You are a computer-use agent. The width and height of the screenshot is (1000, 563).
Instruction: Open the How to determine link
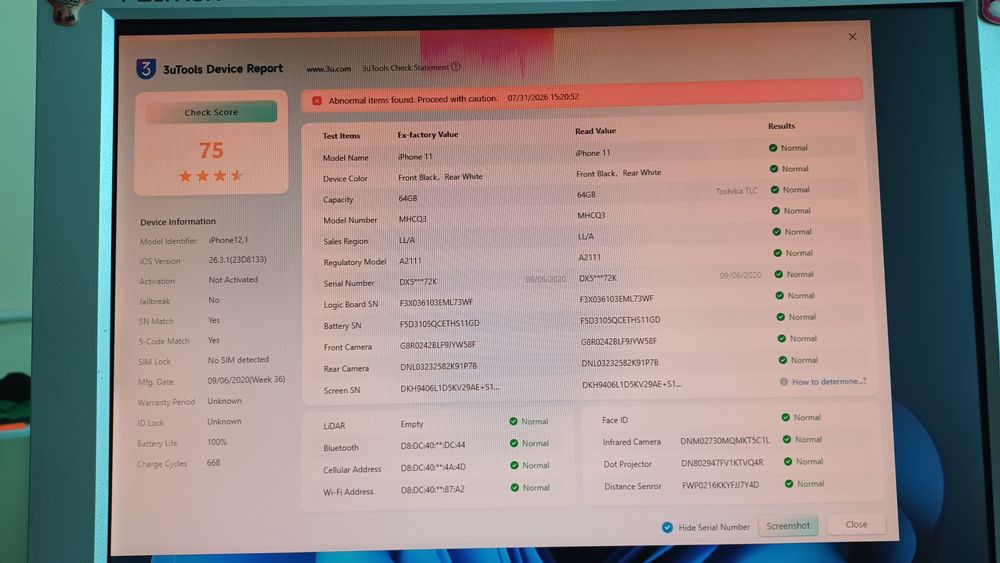coord(828,381)
